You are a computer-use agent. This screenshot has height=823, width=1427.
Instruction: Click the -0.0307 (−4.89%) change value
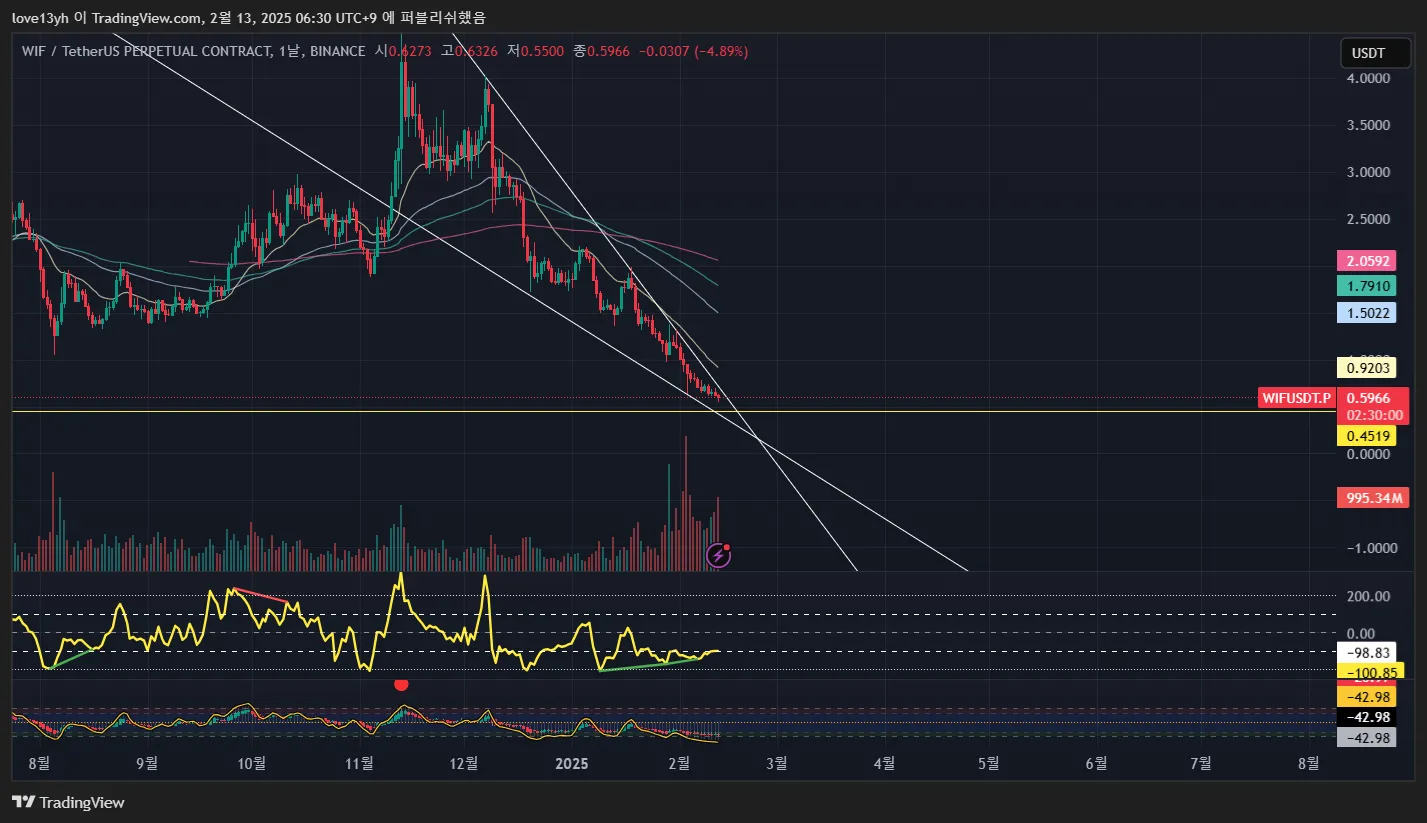point(692,51)
